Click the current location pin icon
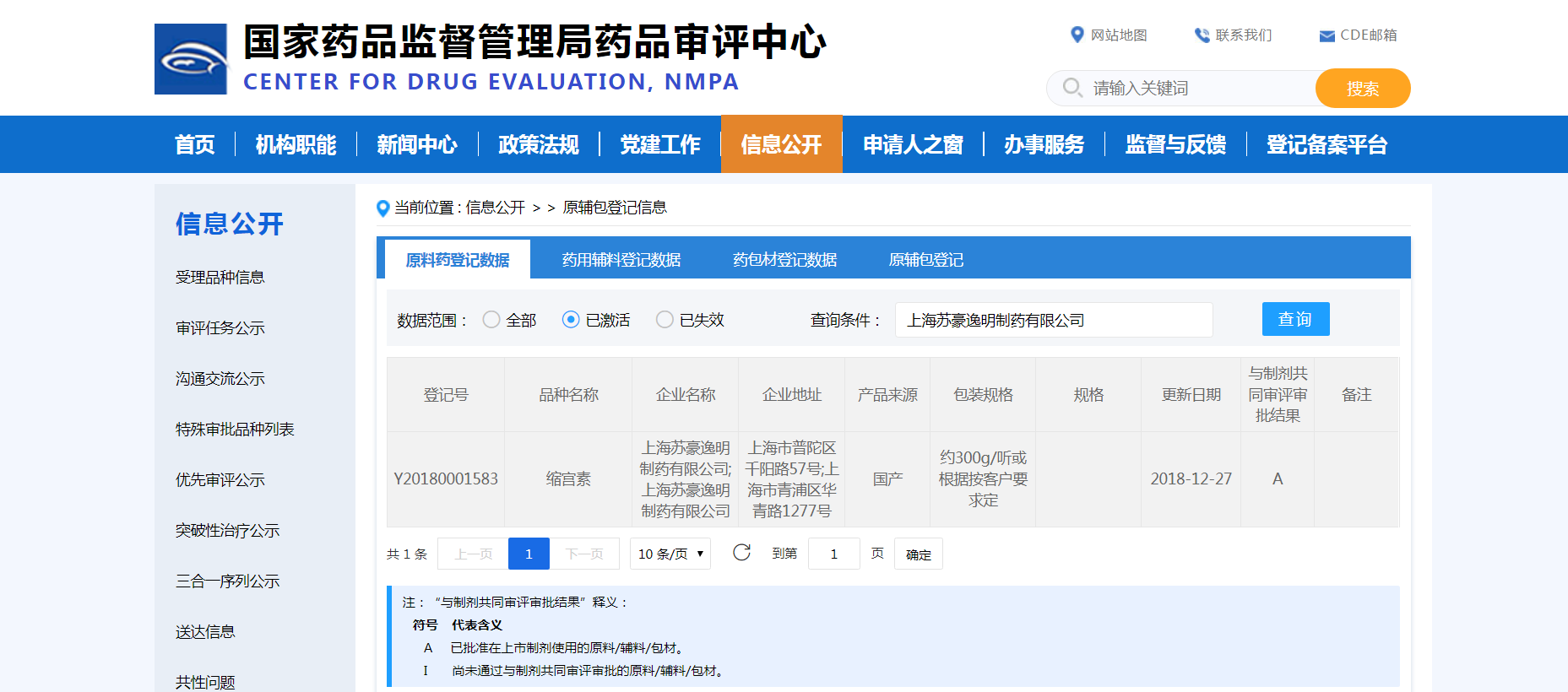Viewport: 1568px width, 692px height. coord(383,208)
